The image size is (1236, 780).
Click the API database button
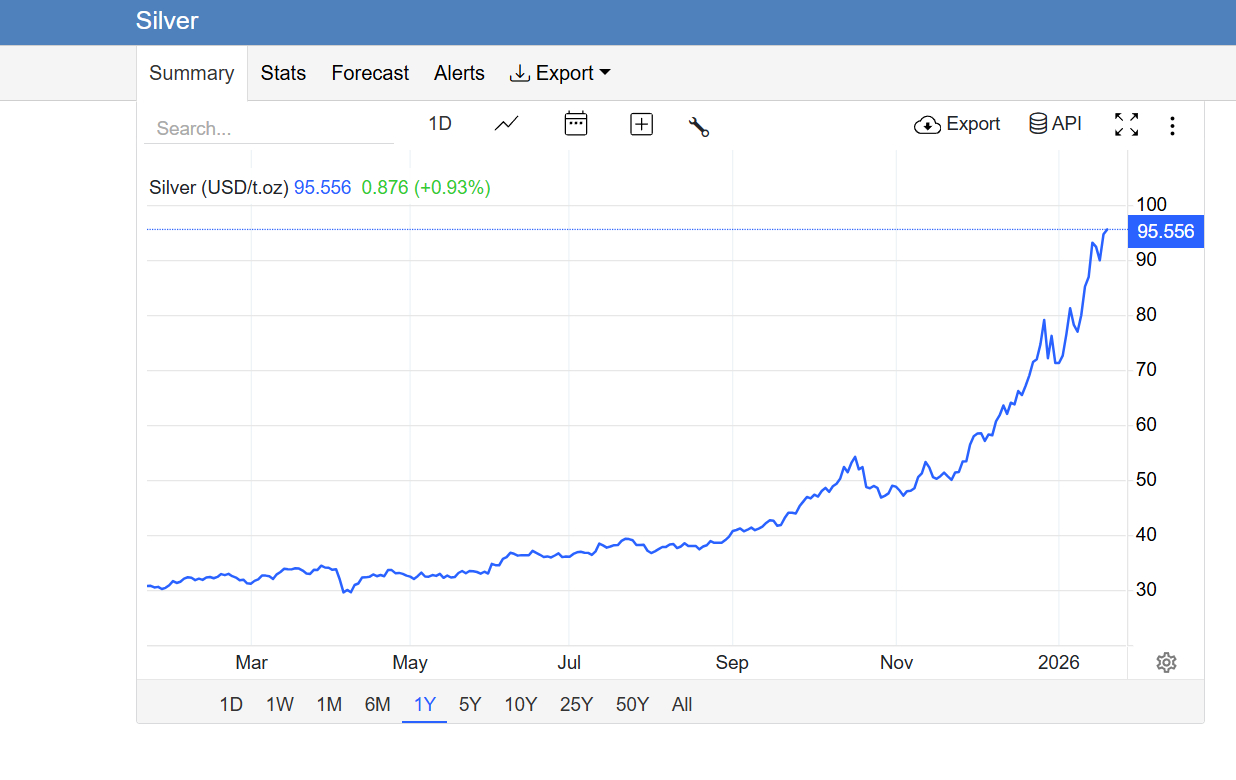tap(1055, 124)
